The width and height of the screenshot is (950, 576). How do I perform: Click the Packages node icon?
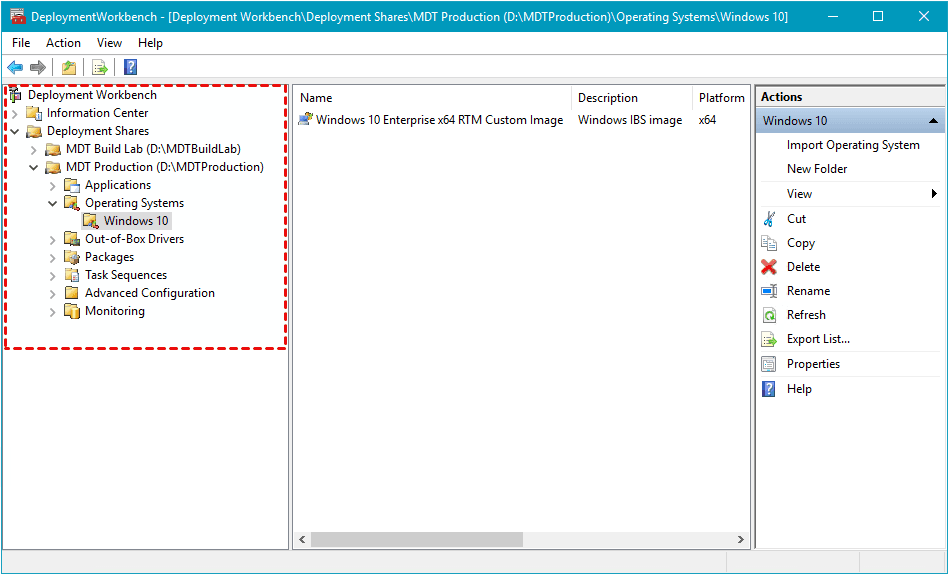coord(72,257)
